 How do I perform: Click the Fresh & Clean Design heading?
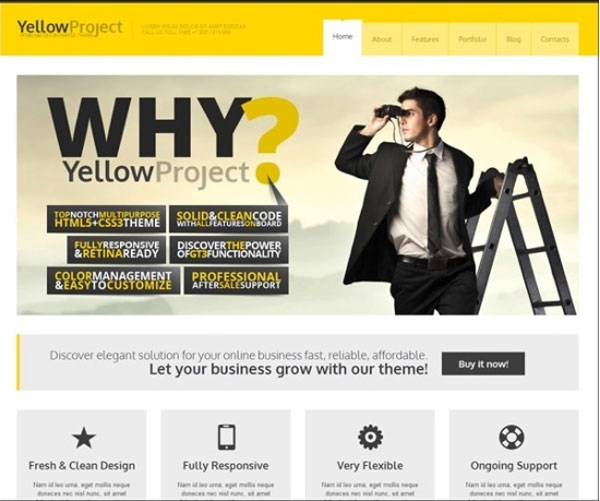(82, 466)
